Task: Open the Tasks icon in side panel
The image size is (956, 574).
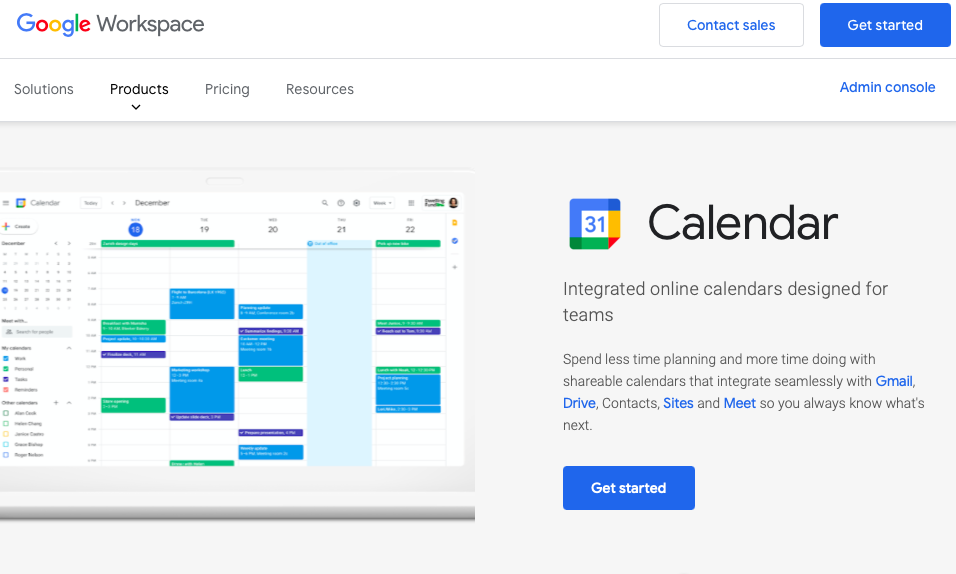Action: point(455,241)
